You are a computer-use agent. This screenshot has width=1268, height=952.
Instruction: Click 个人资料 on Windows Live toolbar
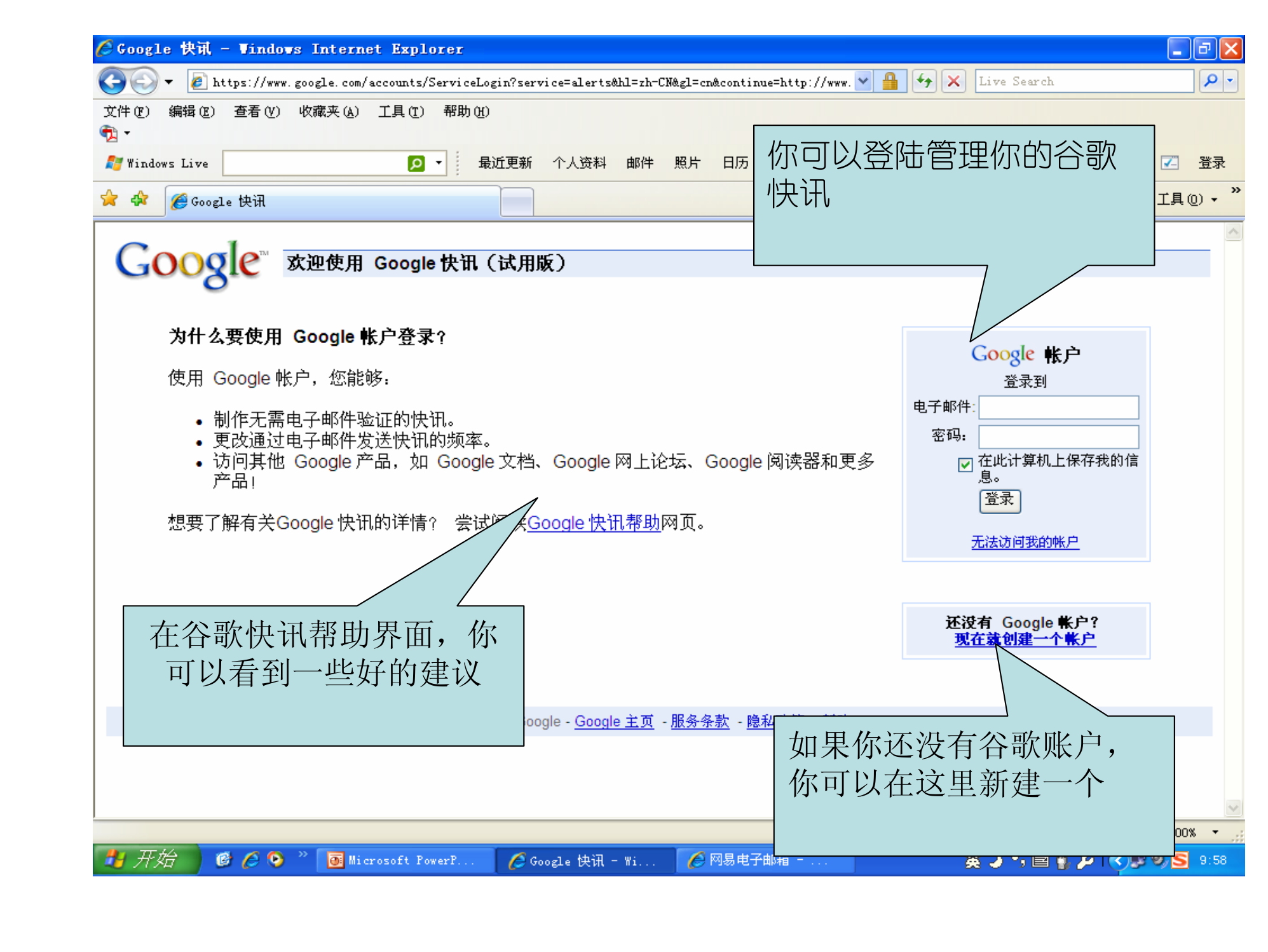pos(579,163)
